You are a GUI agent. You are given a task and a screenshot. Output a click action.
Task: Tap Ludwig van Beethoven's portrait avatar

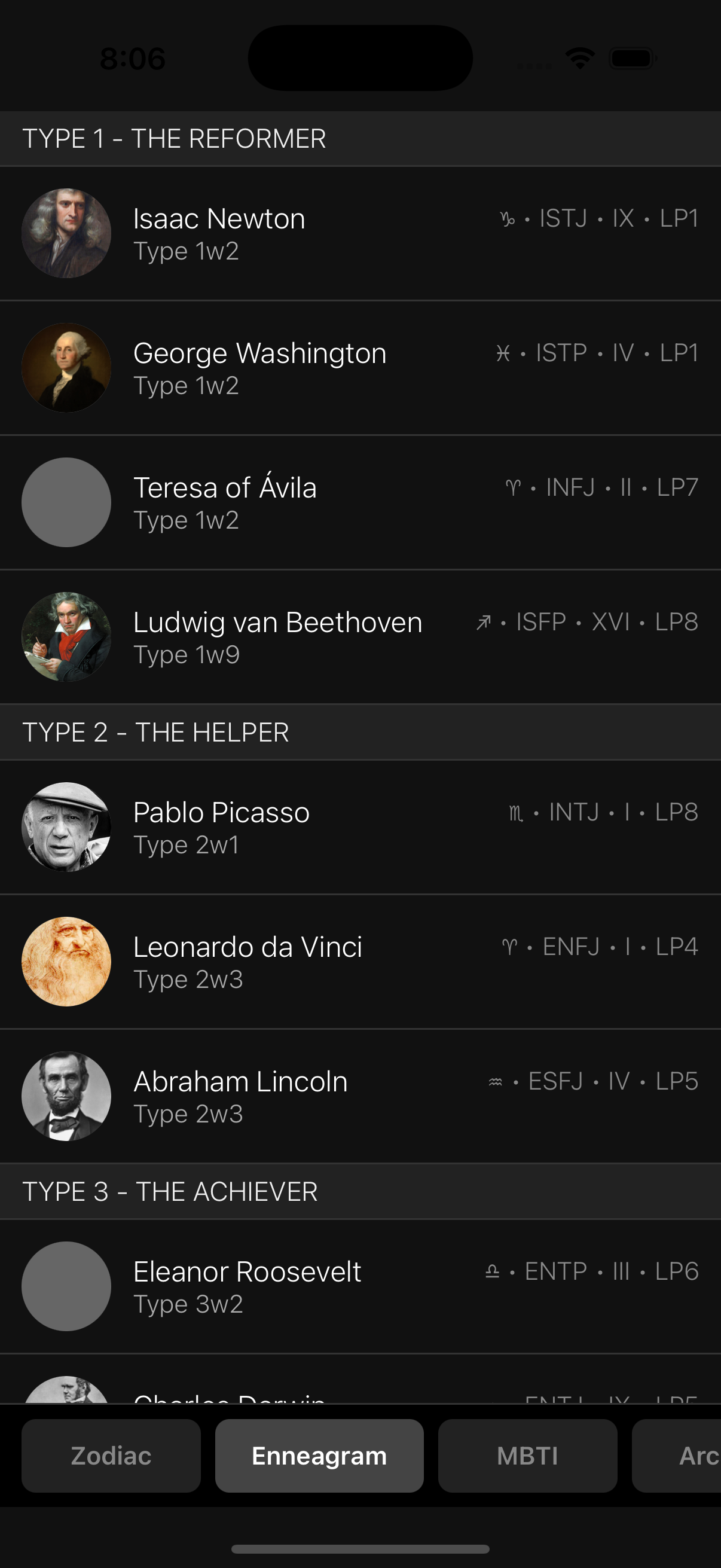pyautogui.click(x=66, y=637)
